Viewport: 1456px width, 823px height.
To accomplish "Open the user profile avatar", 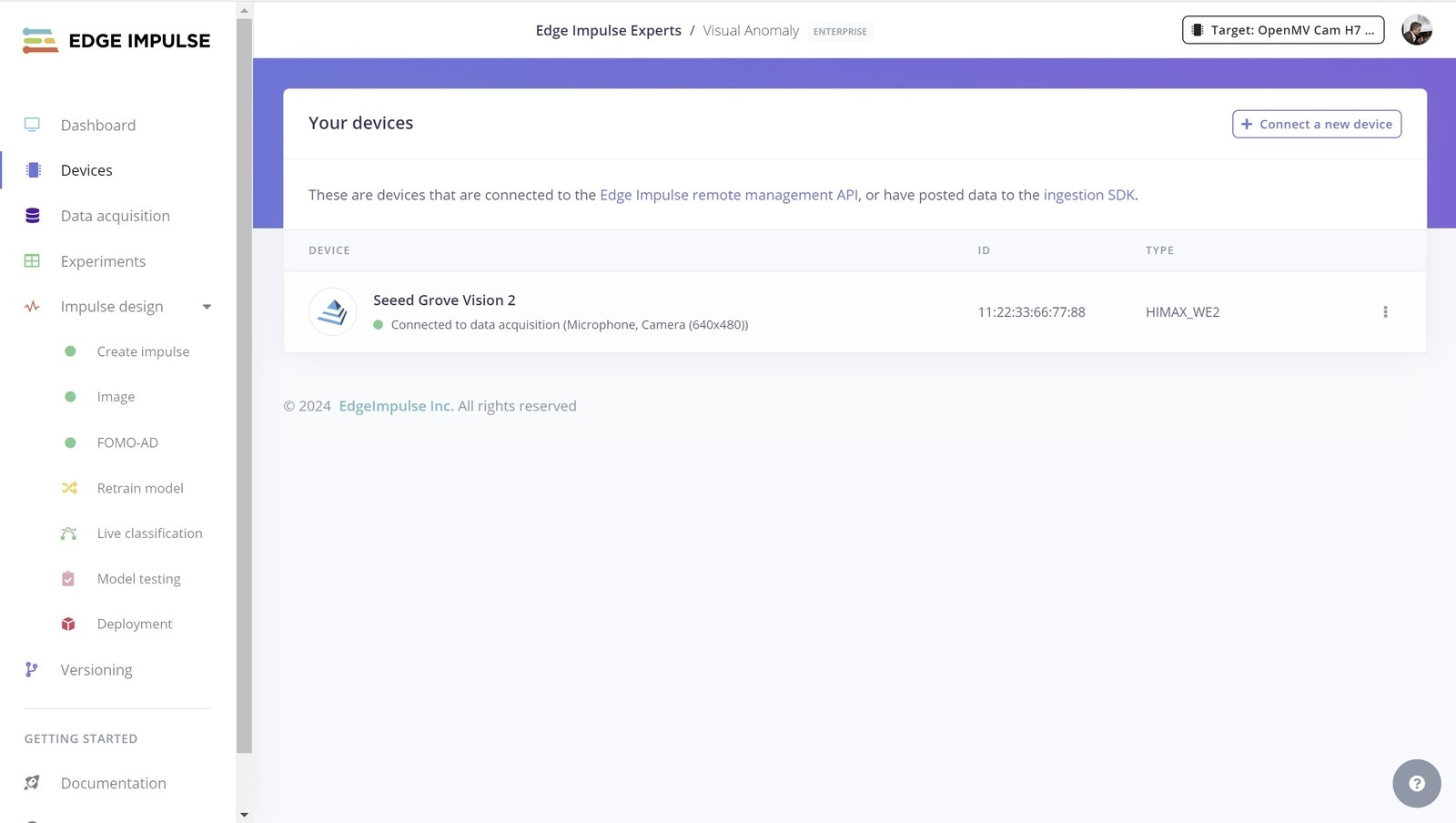I will tap(1417, 30).
